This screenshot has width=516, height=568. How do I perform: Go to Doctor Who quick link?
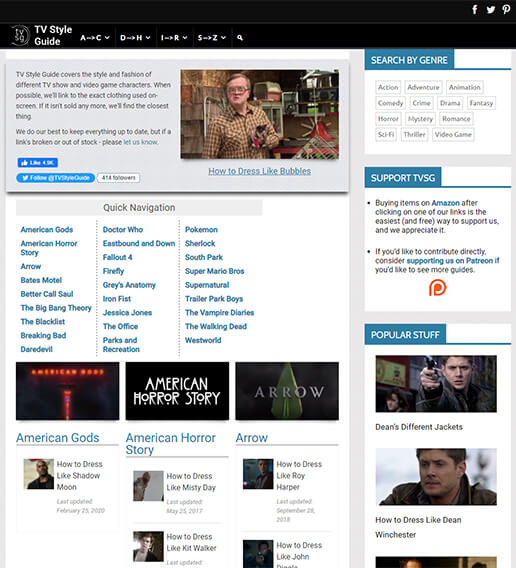123,230
